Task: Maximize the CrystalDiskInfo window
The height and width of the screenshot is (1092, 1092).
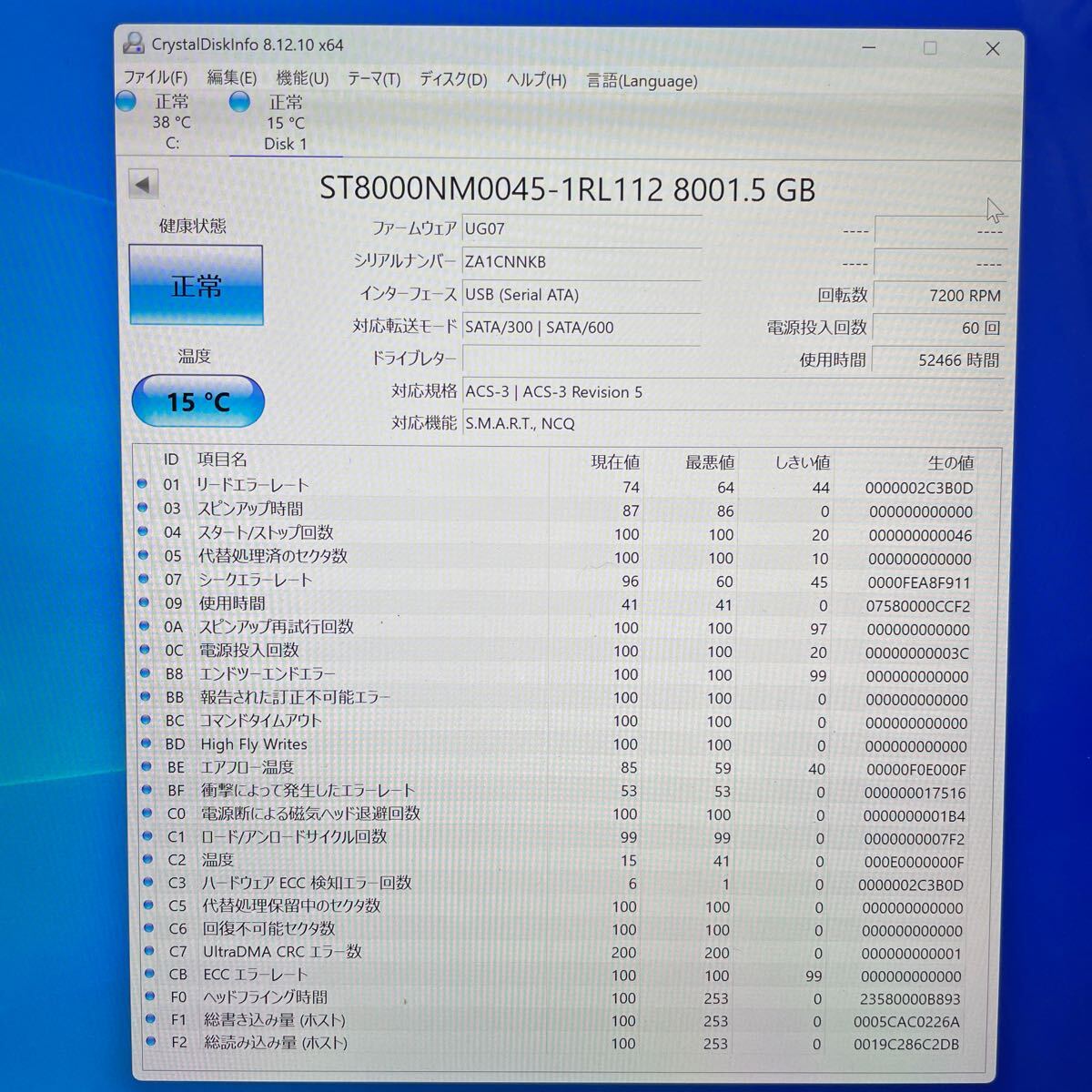Action: (x=930, y=47)
